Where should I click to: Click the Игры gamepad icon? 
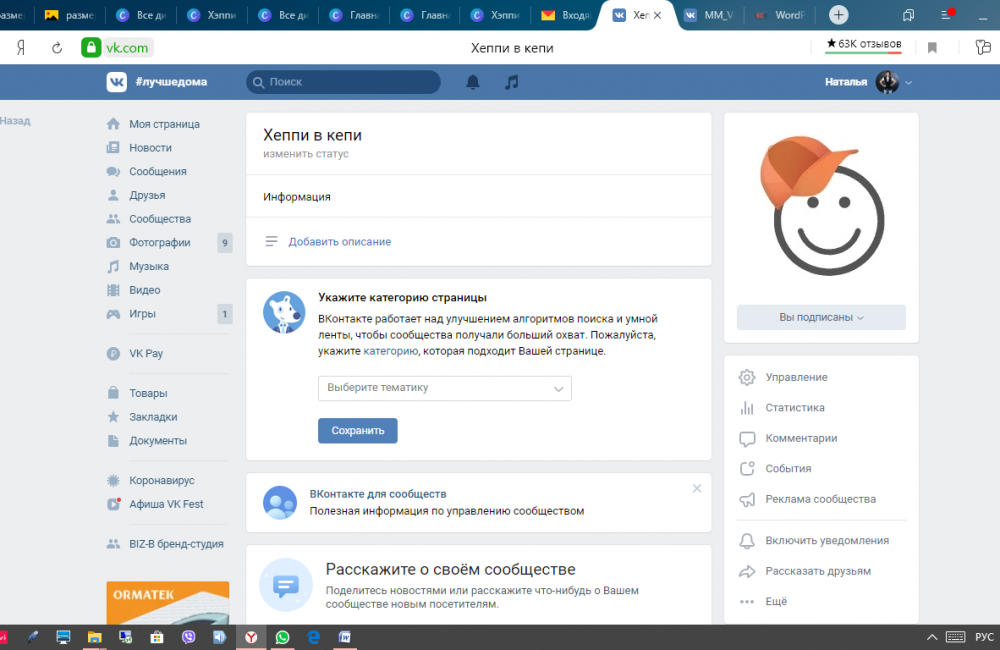click(x=113, y=314)
